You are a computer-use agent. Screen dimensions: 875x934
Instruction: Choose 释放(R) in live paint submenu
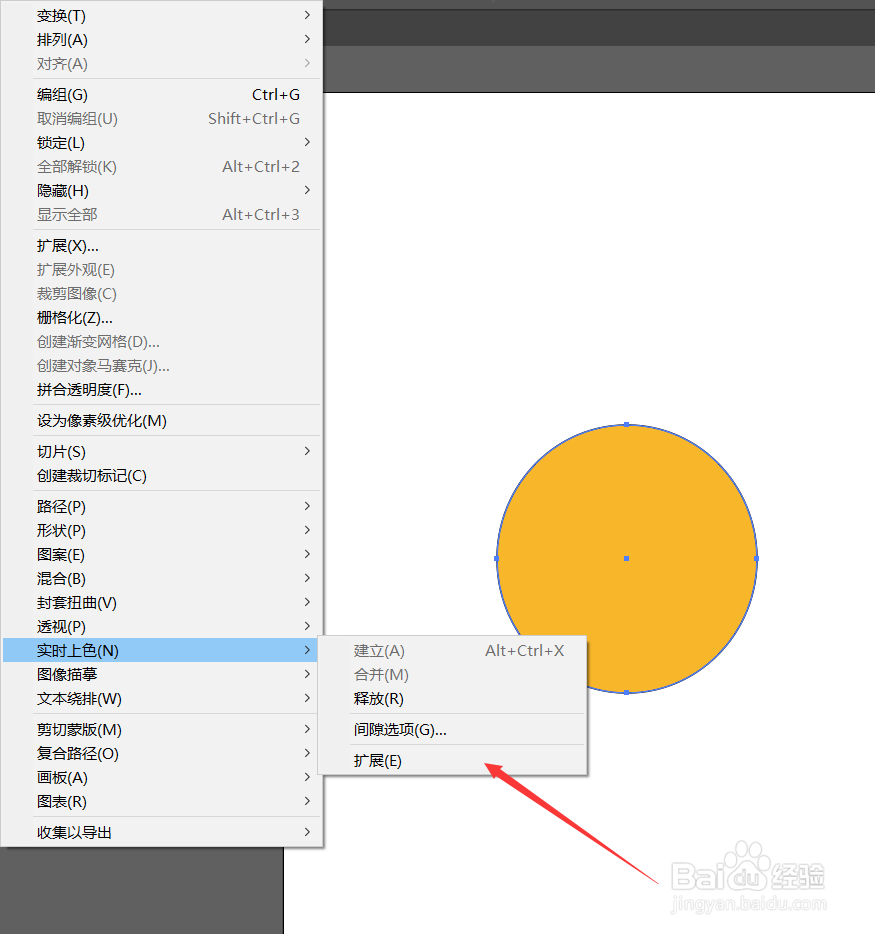(x=453, y=698)
